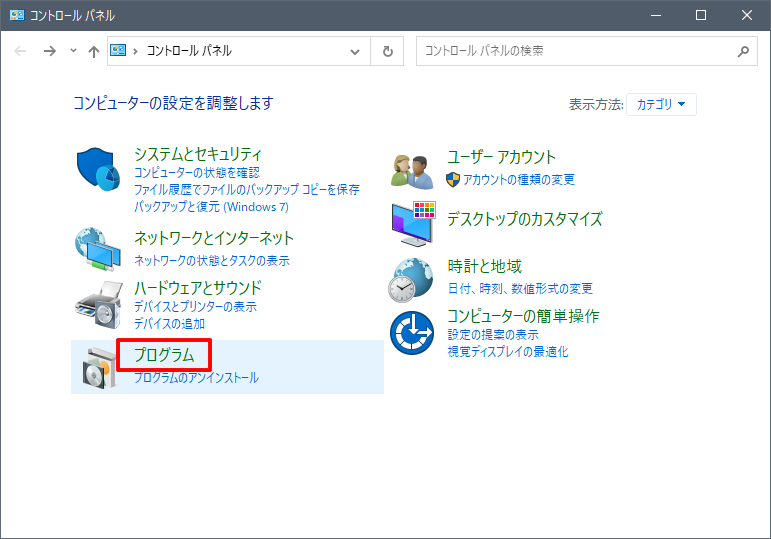Image resolution: width=771 pixels, height=539 pixels.
Task: Minimize the Control Panel window
Action: click(655, 15)
